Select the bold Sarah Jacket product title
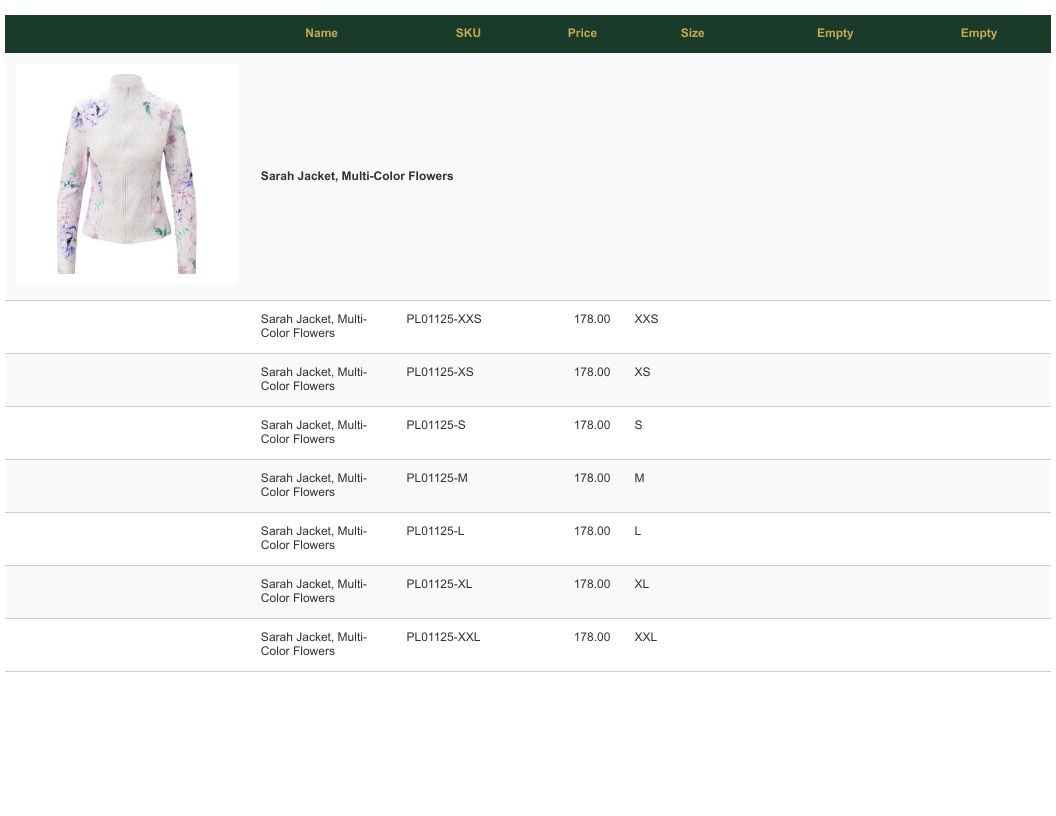This screenshot has width=1056, height=816. pos(357,176)
